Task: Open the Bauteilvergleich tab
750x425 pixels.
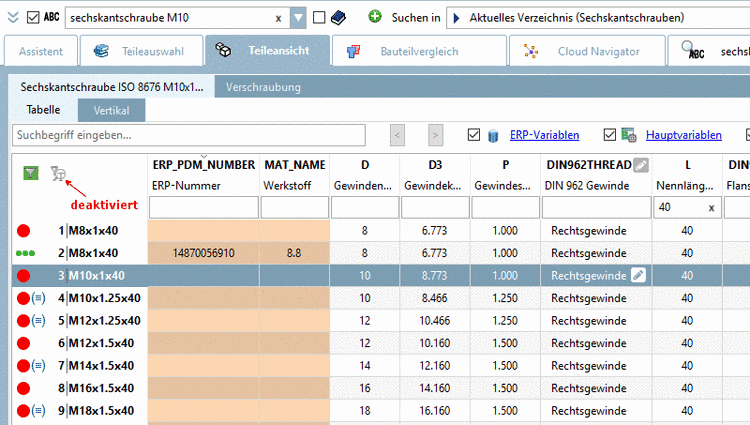Action: (419, 51)
